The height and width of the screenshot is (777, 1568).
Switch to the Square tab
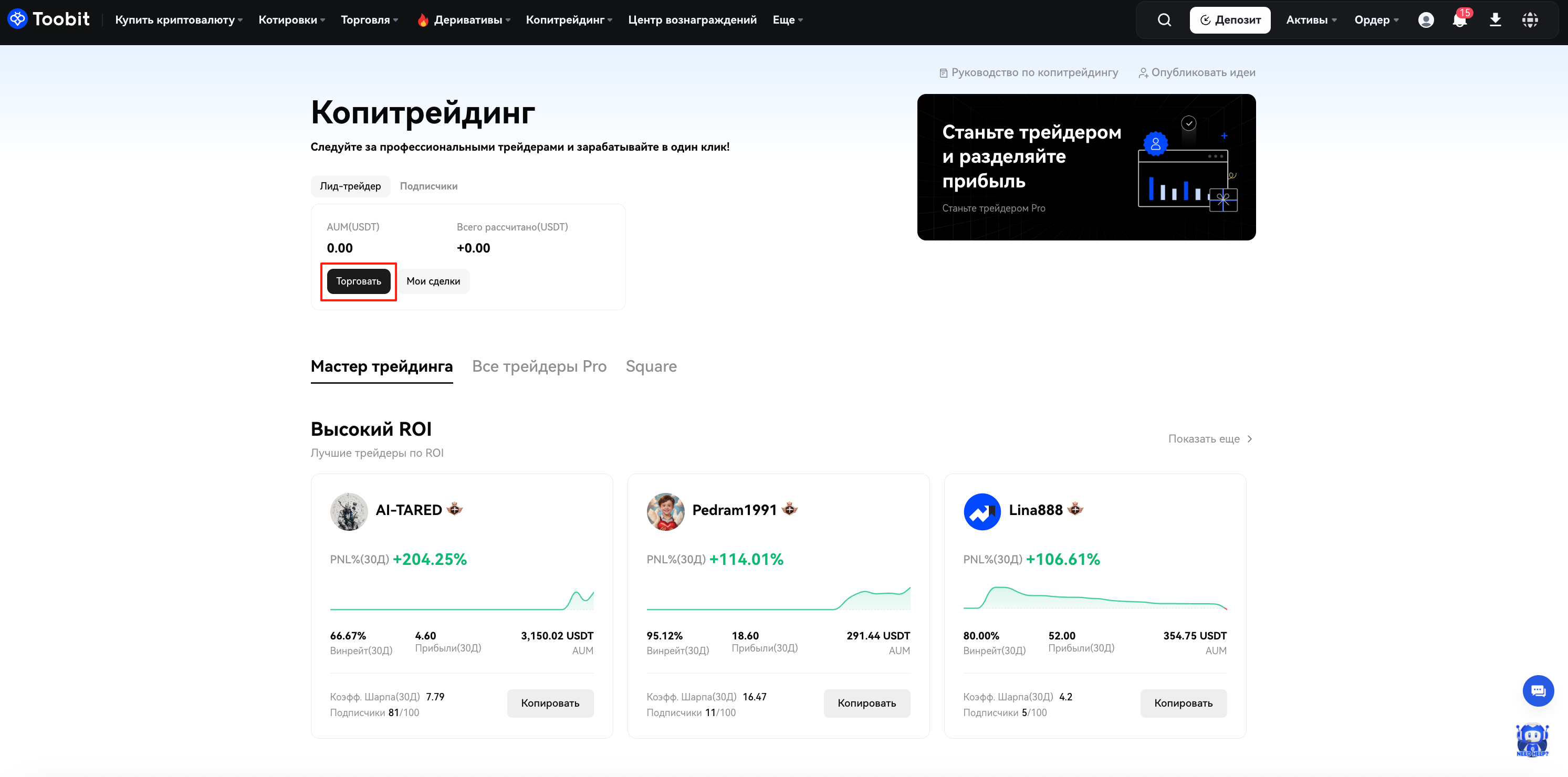click(x=651, y=366)
